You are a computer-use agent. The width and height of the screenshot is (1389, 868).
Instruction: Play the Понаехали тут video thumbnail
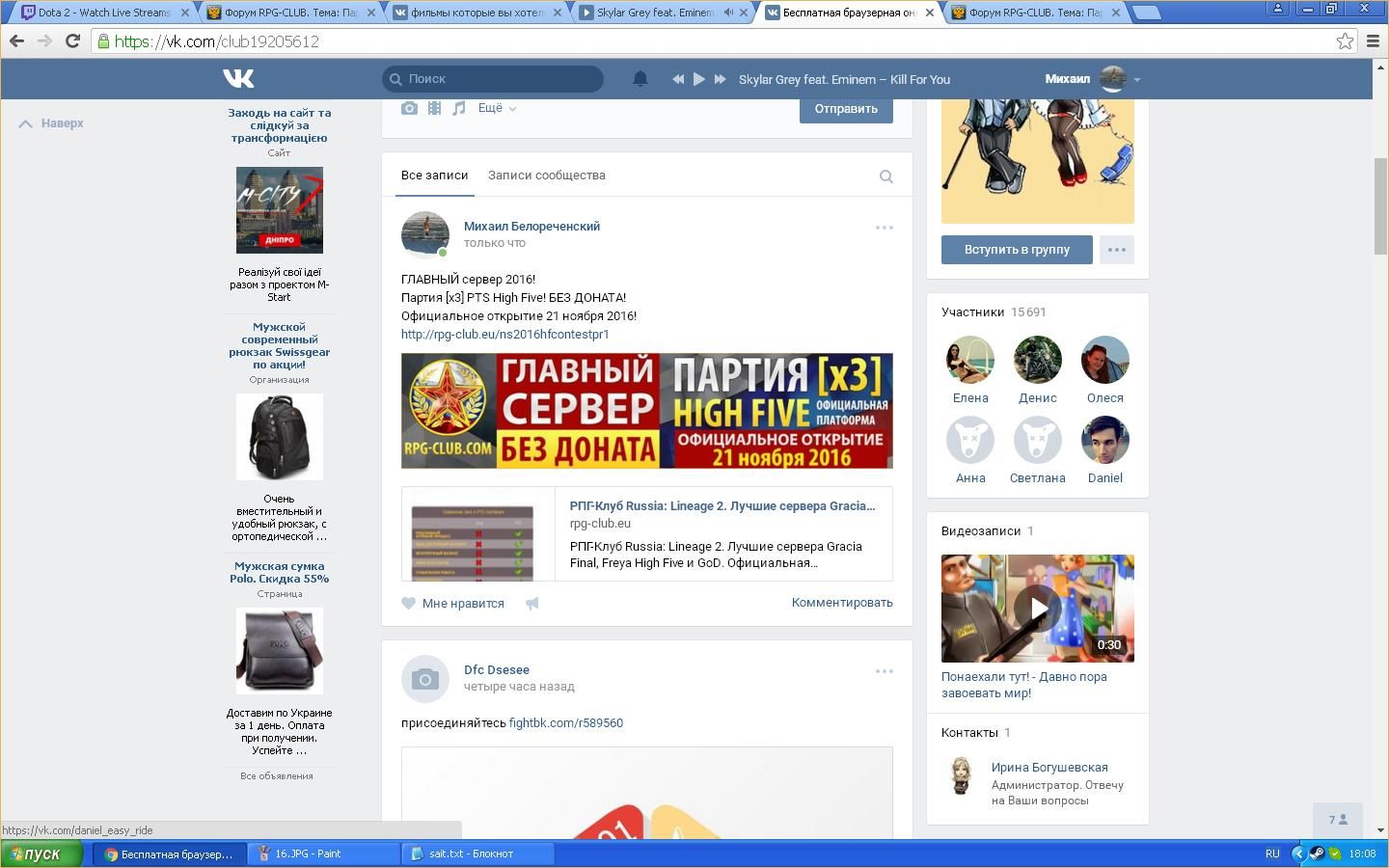pyautogui.click(x=1037, y=609)
